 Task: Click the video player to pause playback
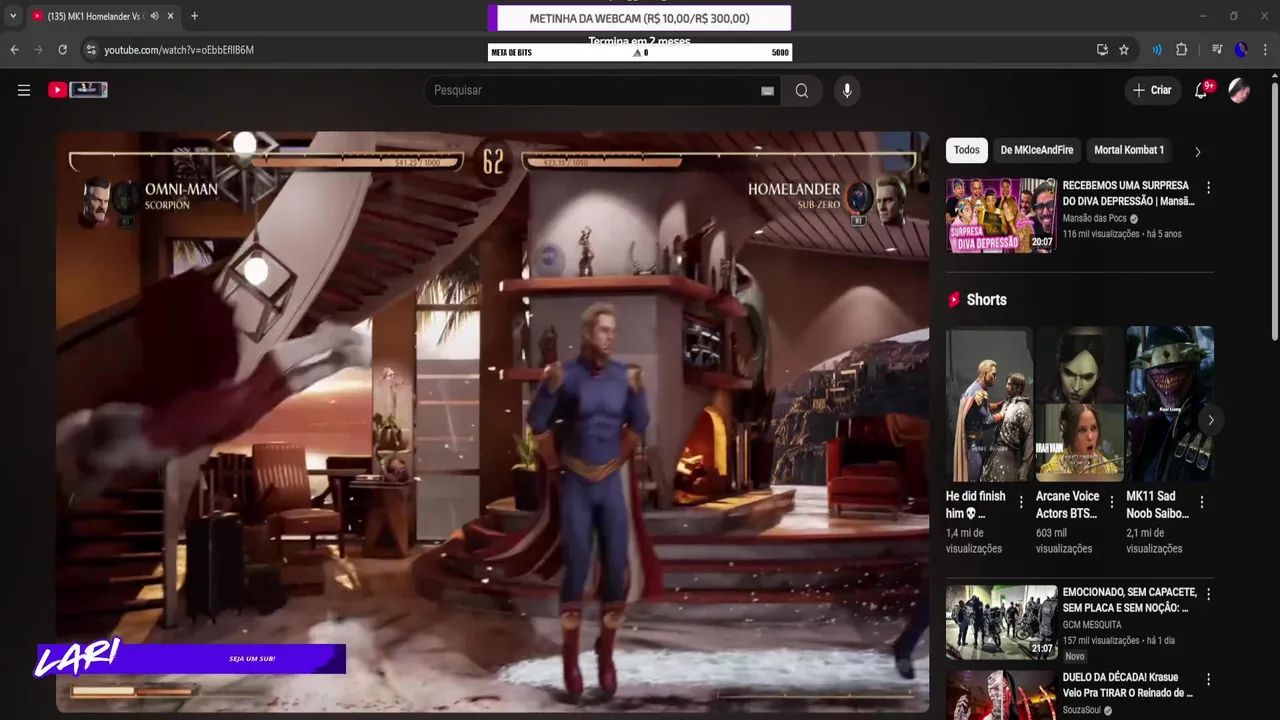tap(492, 420)
